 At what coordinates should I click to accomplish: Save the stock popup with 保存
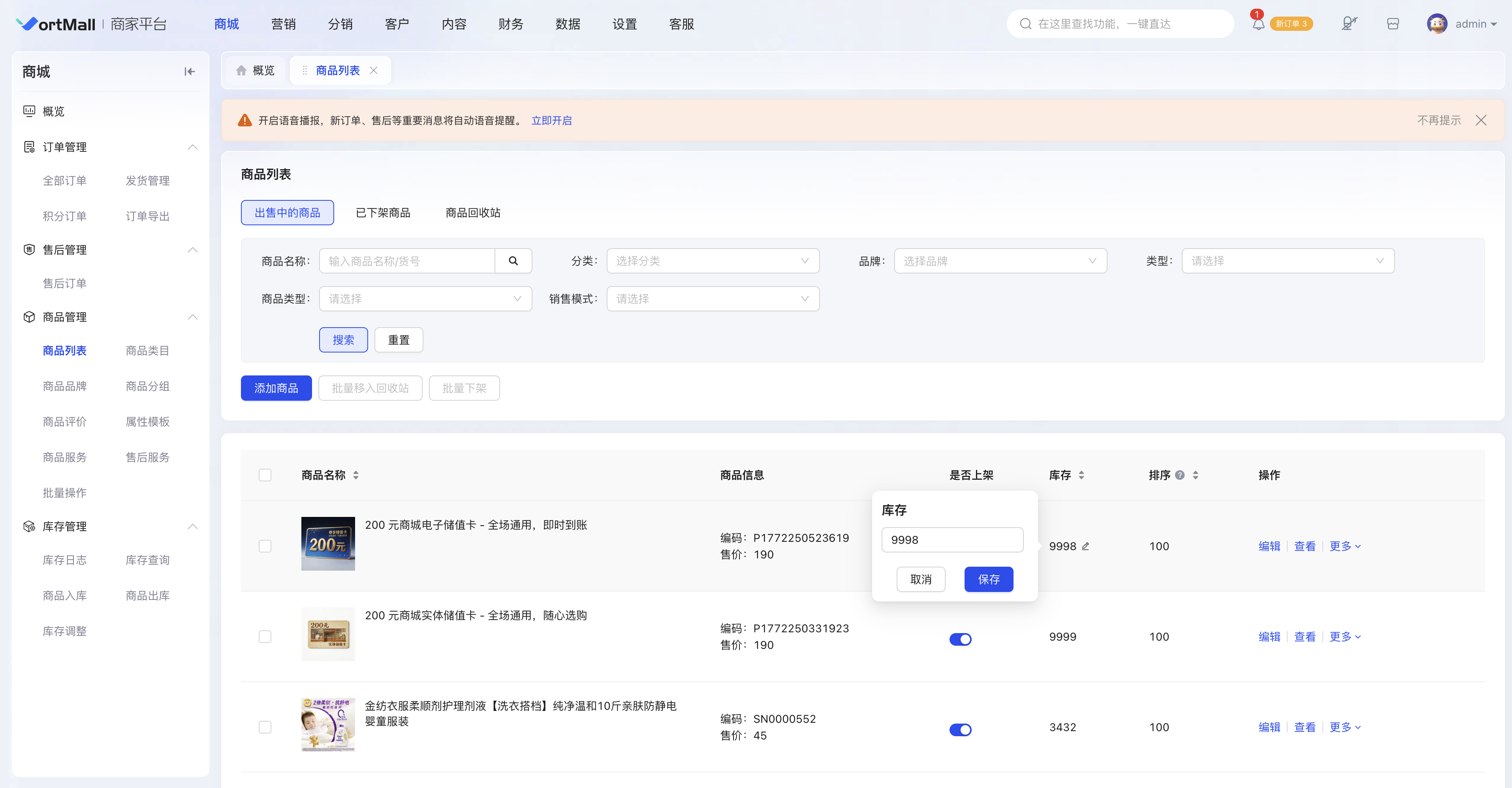[988, 579]
